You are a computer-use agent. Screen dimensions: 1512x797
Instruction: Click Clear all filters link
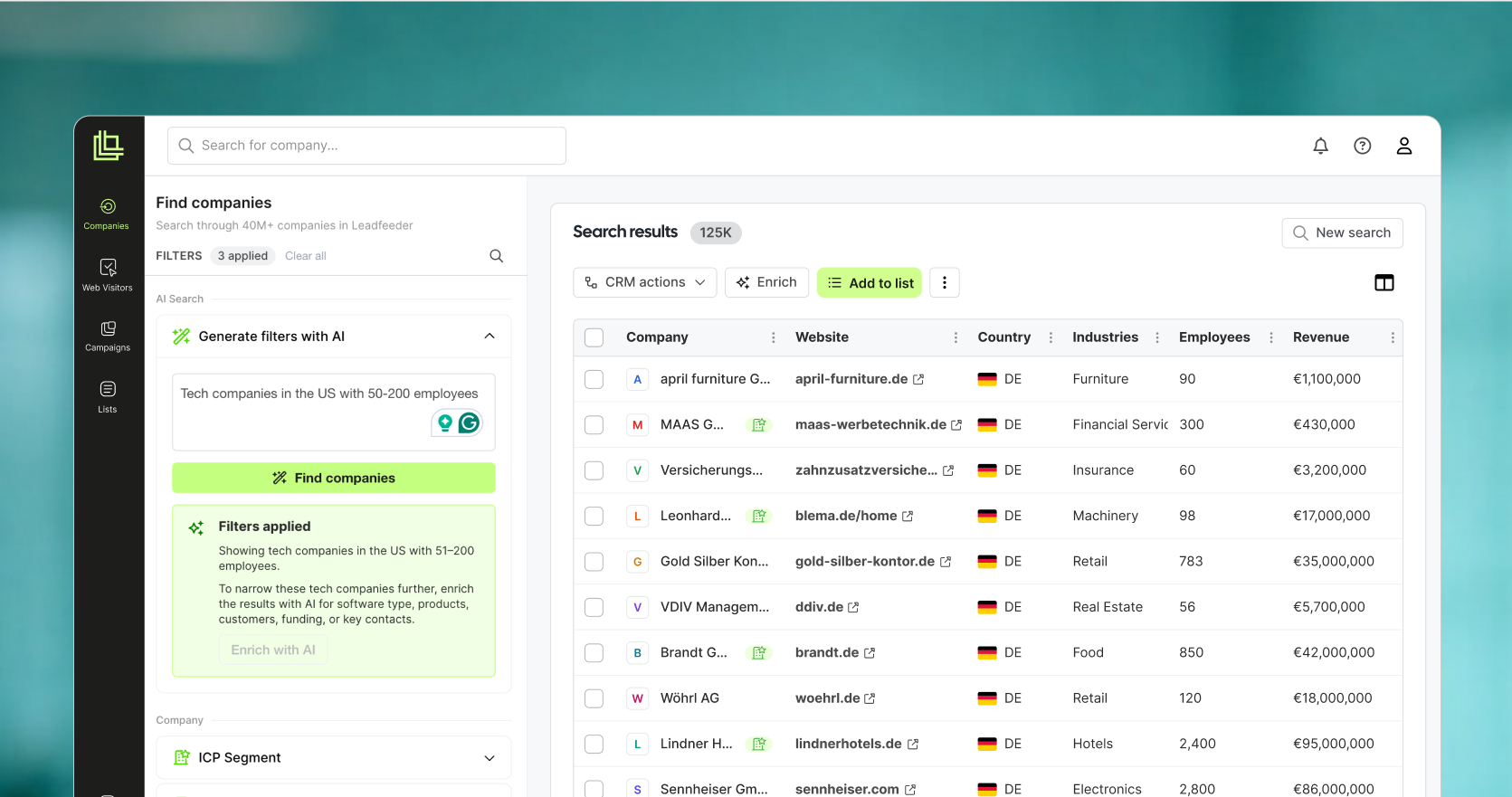point(306,256)
